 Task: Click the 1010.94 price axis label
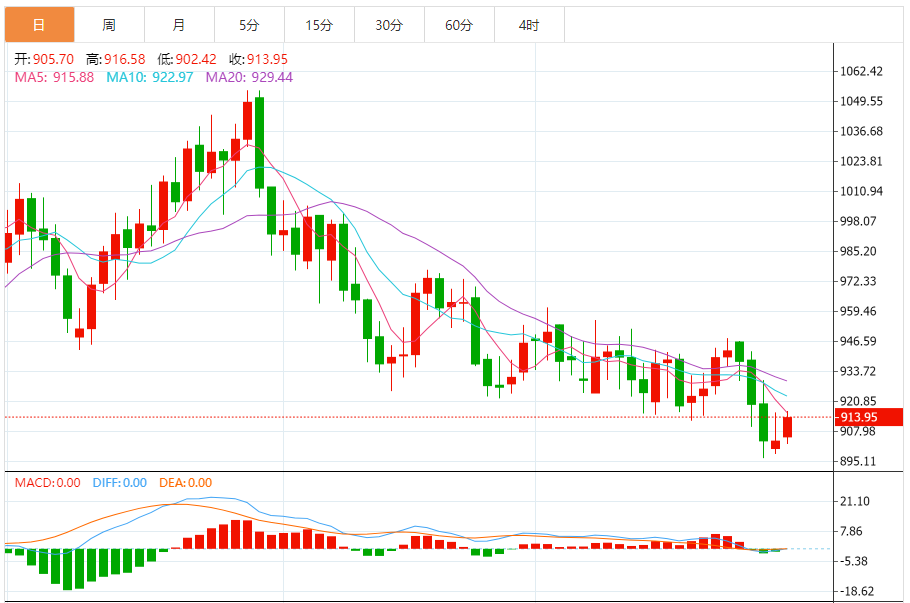pos(861,192)
